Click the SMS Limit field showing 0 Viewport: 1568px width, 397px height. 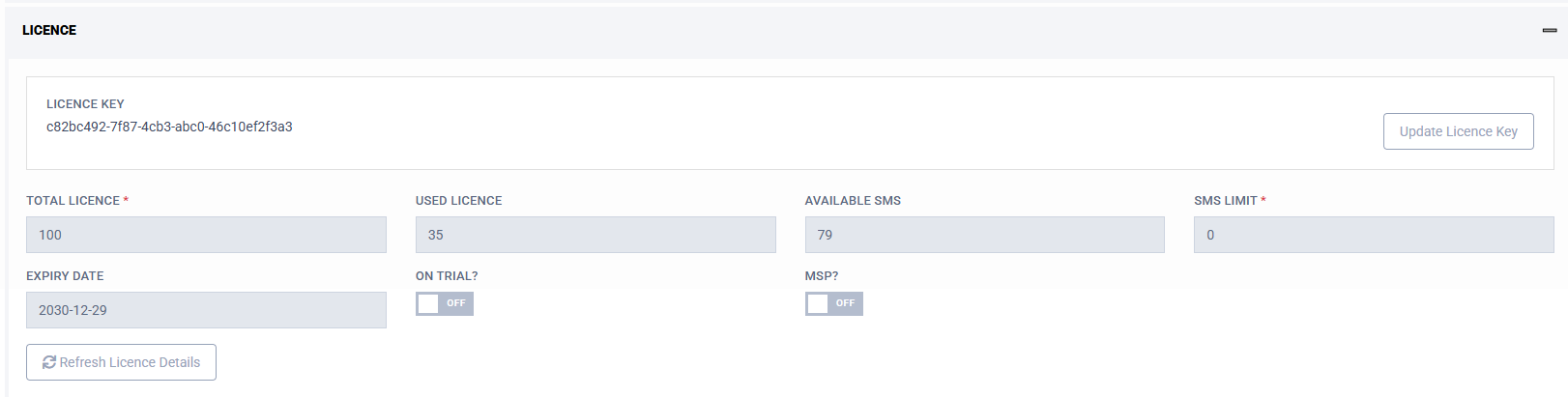click(1374, 235)
